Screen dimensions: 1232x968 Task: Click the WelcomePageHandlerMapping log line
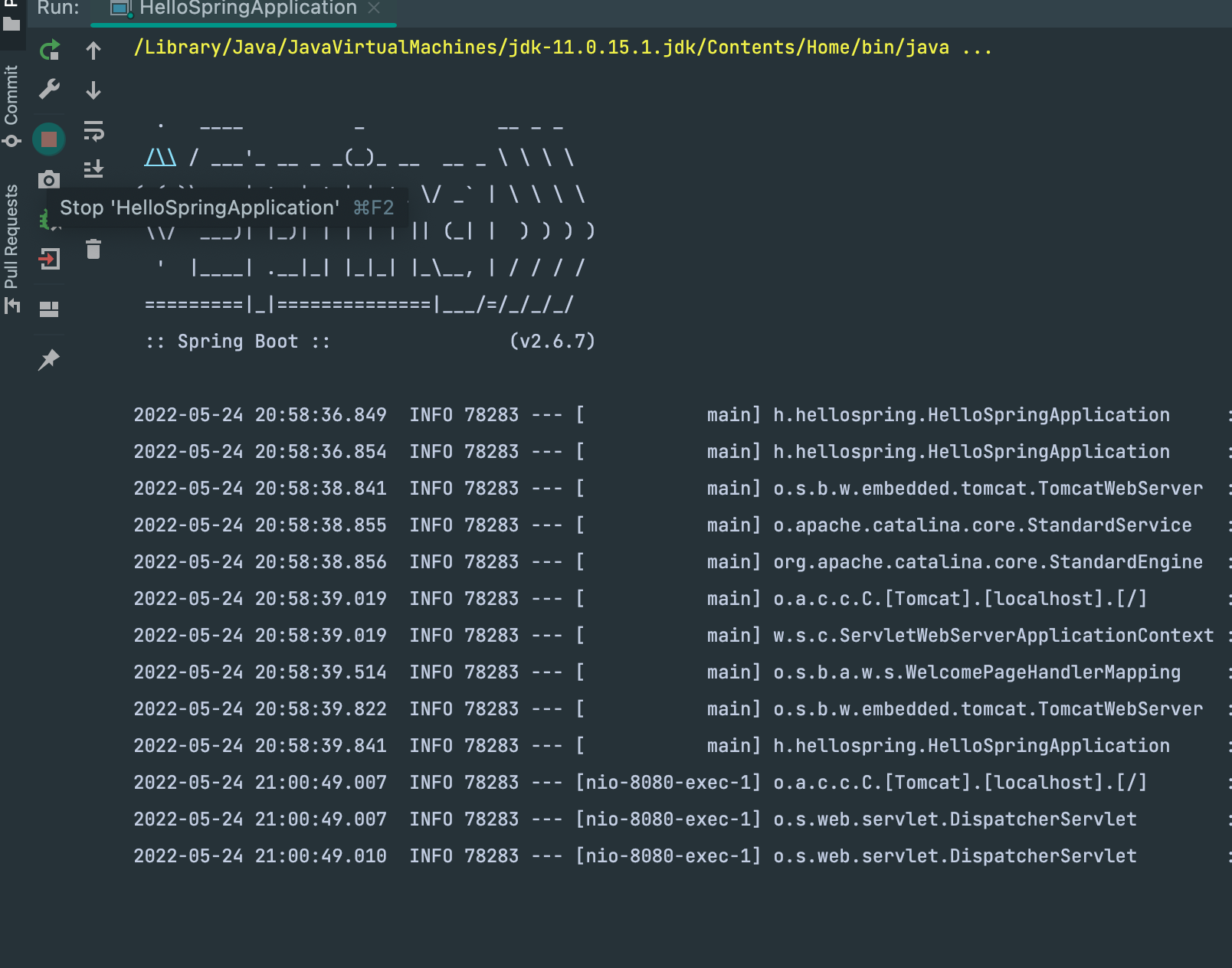pyautogui.click(x=681, y=672)
